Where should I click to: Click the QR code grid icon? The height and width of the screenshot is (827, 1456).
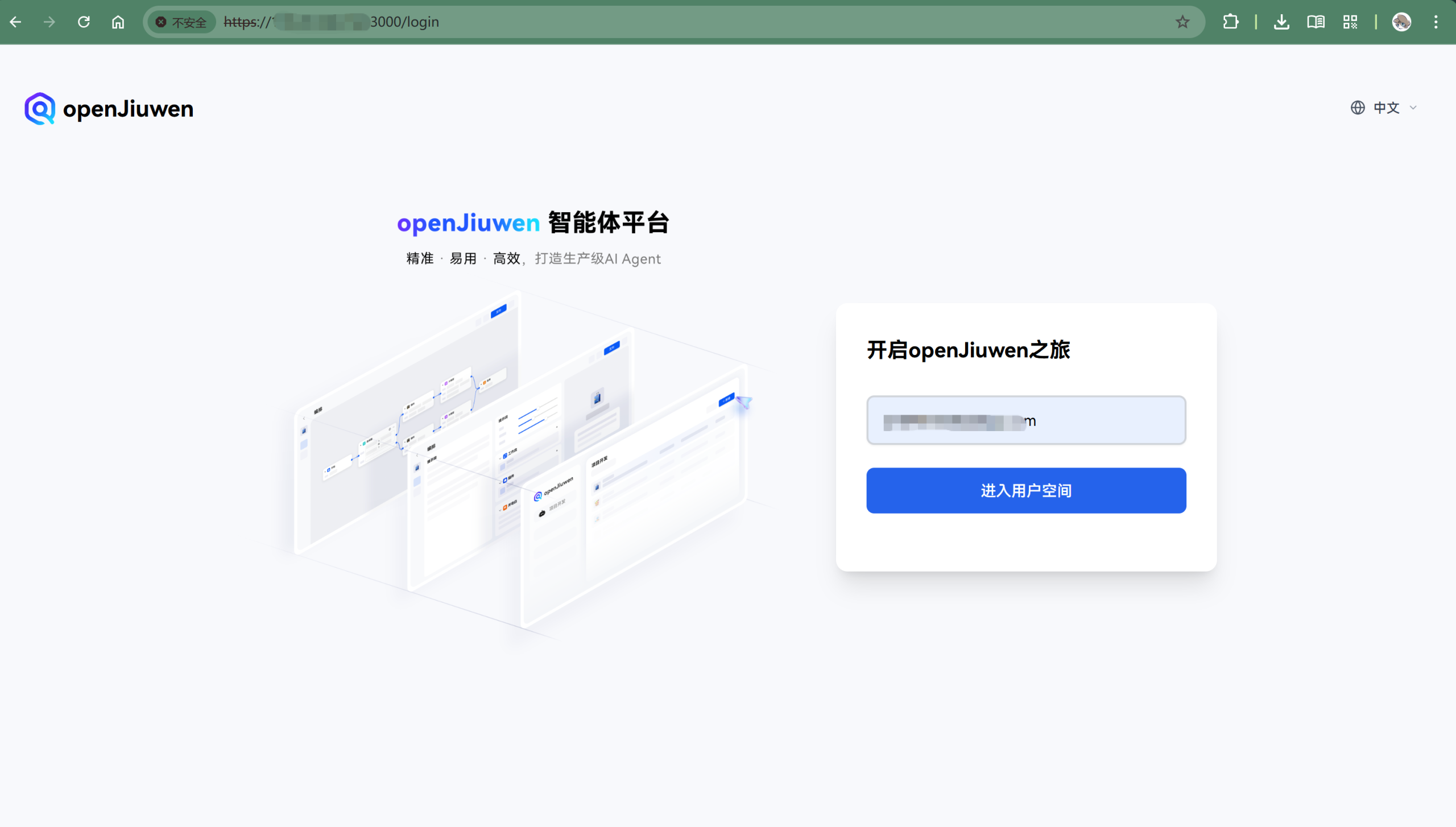1350,22
